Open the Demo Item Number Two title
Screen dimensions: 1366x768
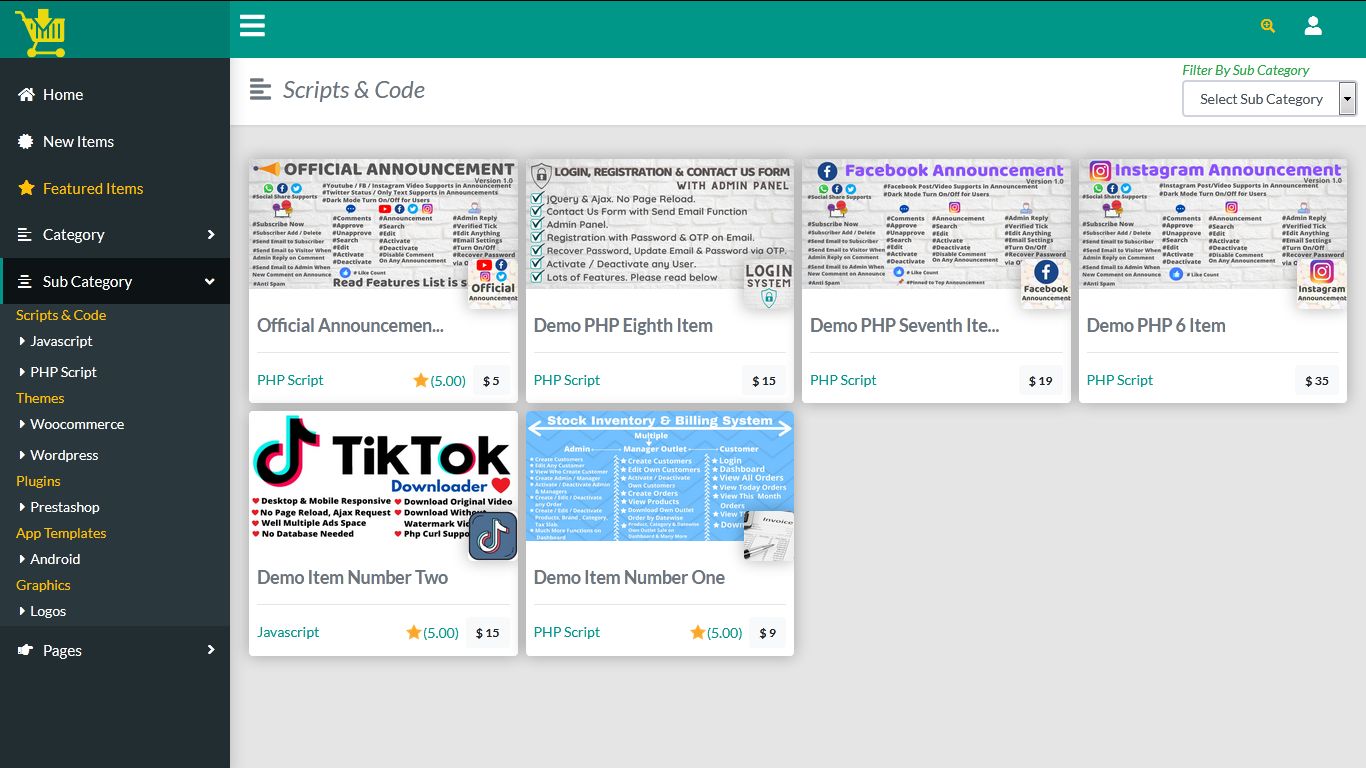[x=352, y=577]
